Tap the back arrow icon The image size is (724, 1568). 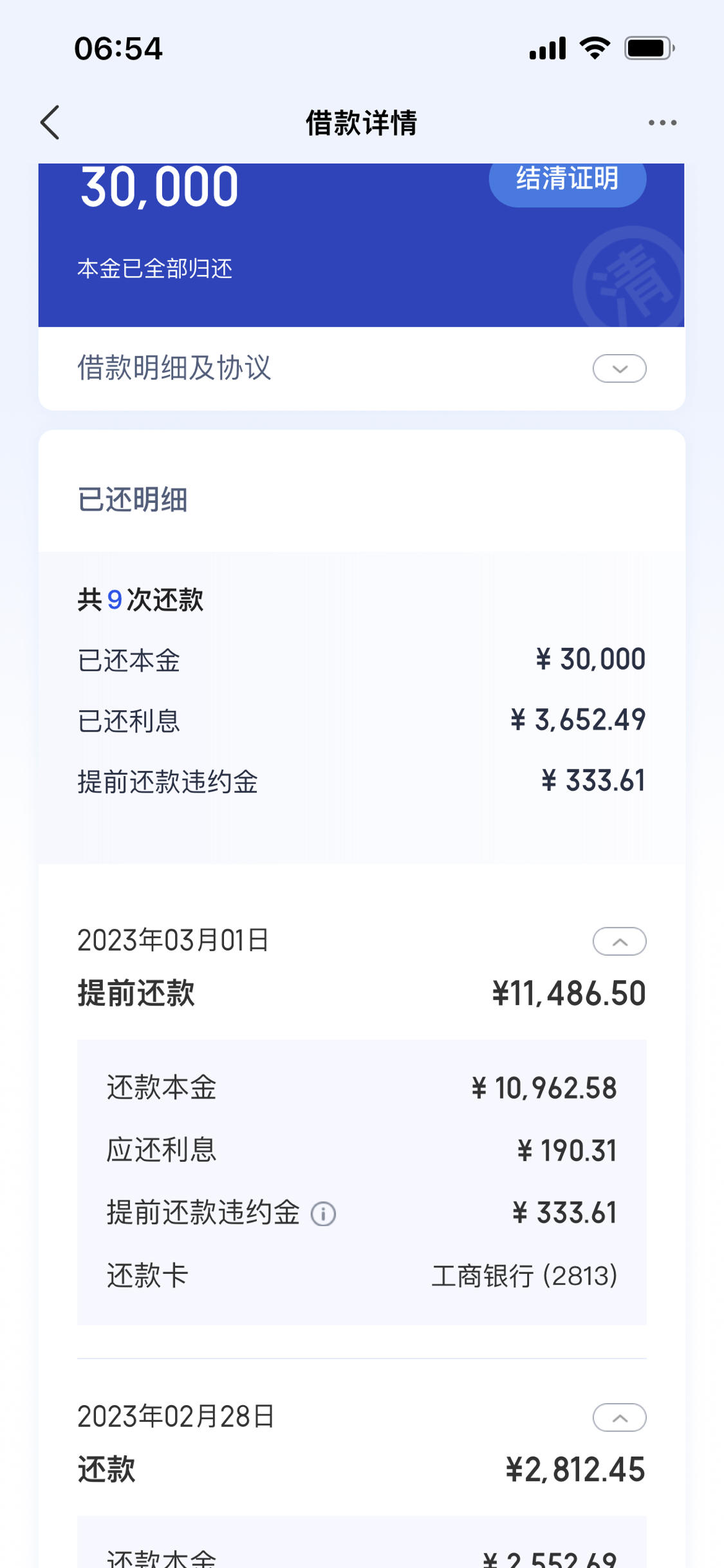point(50,122)
